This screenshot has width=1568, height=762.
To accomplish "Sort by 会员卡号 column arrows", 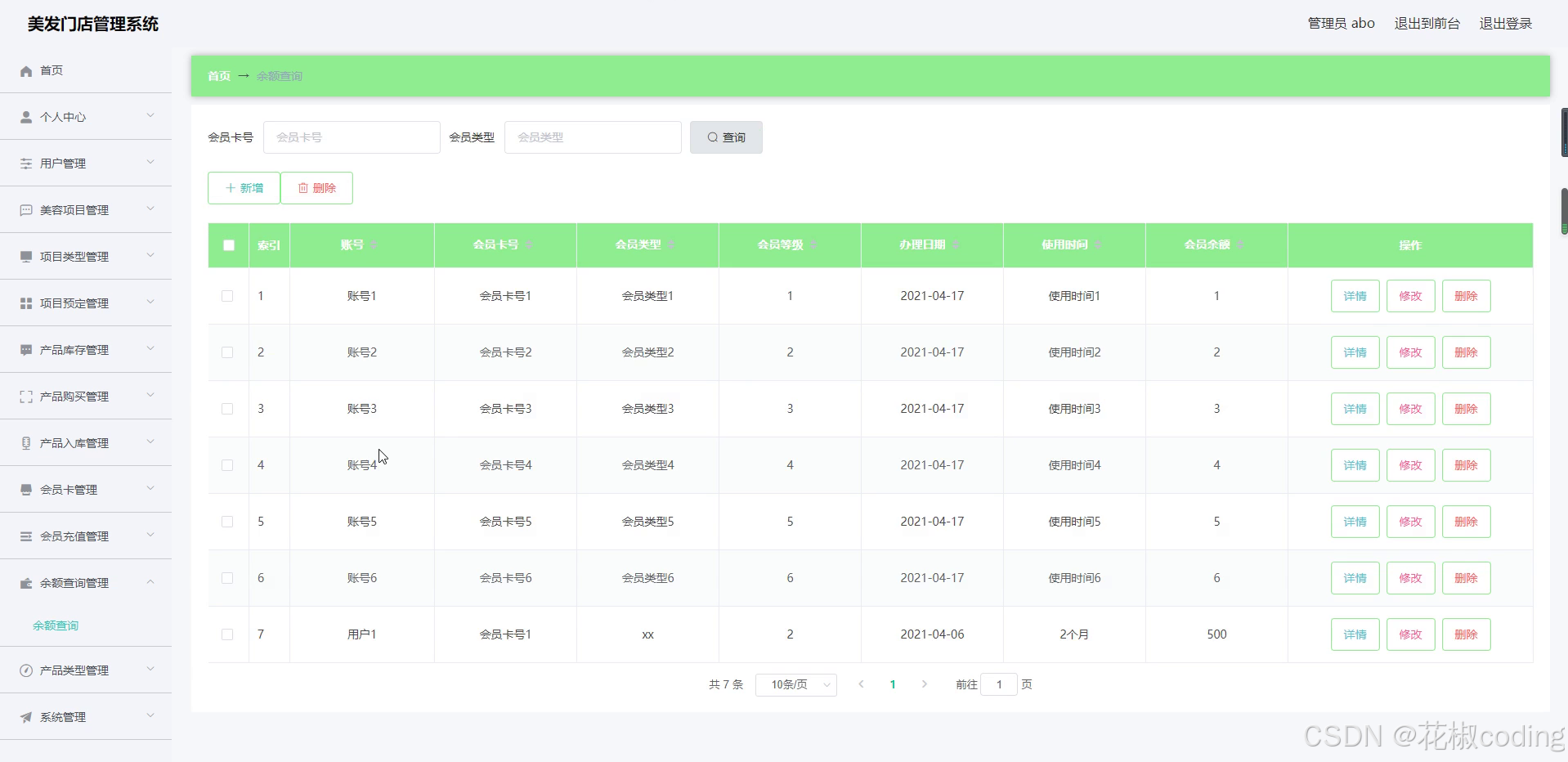I will click(x=529, y=244).
